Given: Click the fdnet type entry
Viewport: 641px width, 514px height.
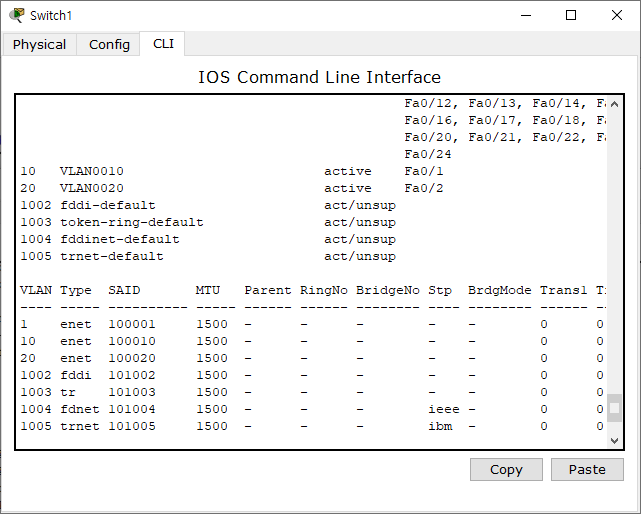Looking at the screenshot, I should (80, 409).
